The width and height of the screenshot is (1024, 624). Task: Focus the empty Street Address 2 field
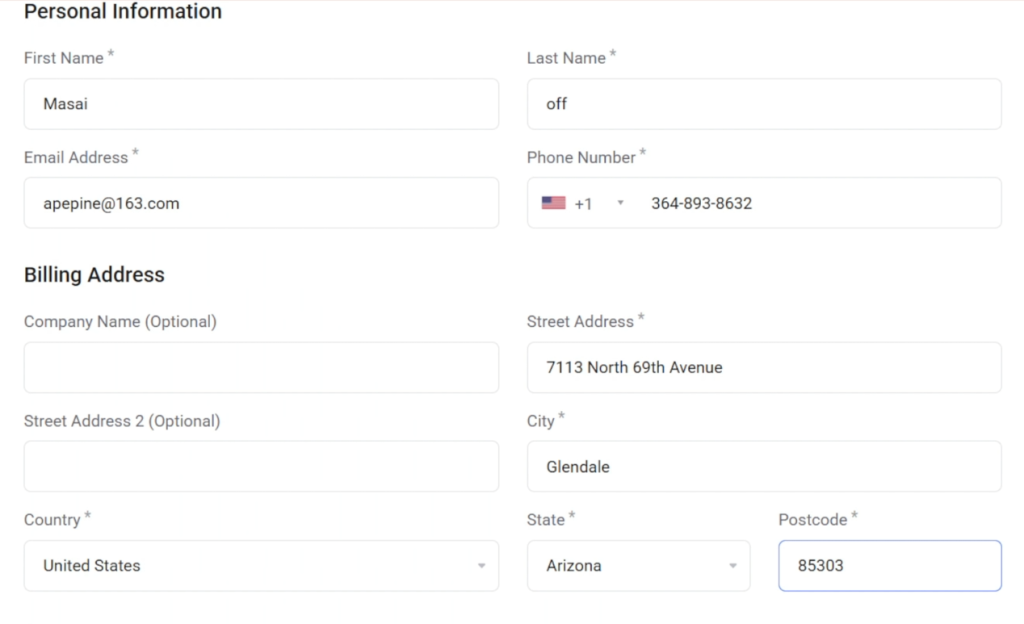click(x=261, y=466)
